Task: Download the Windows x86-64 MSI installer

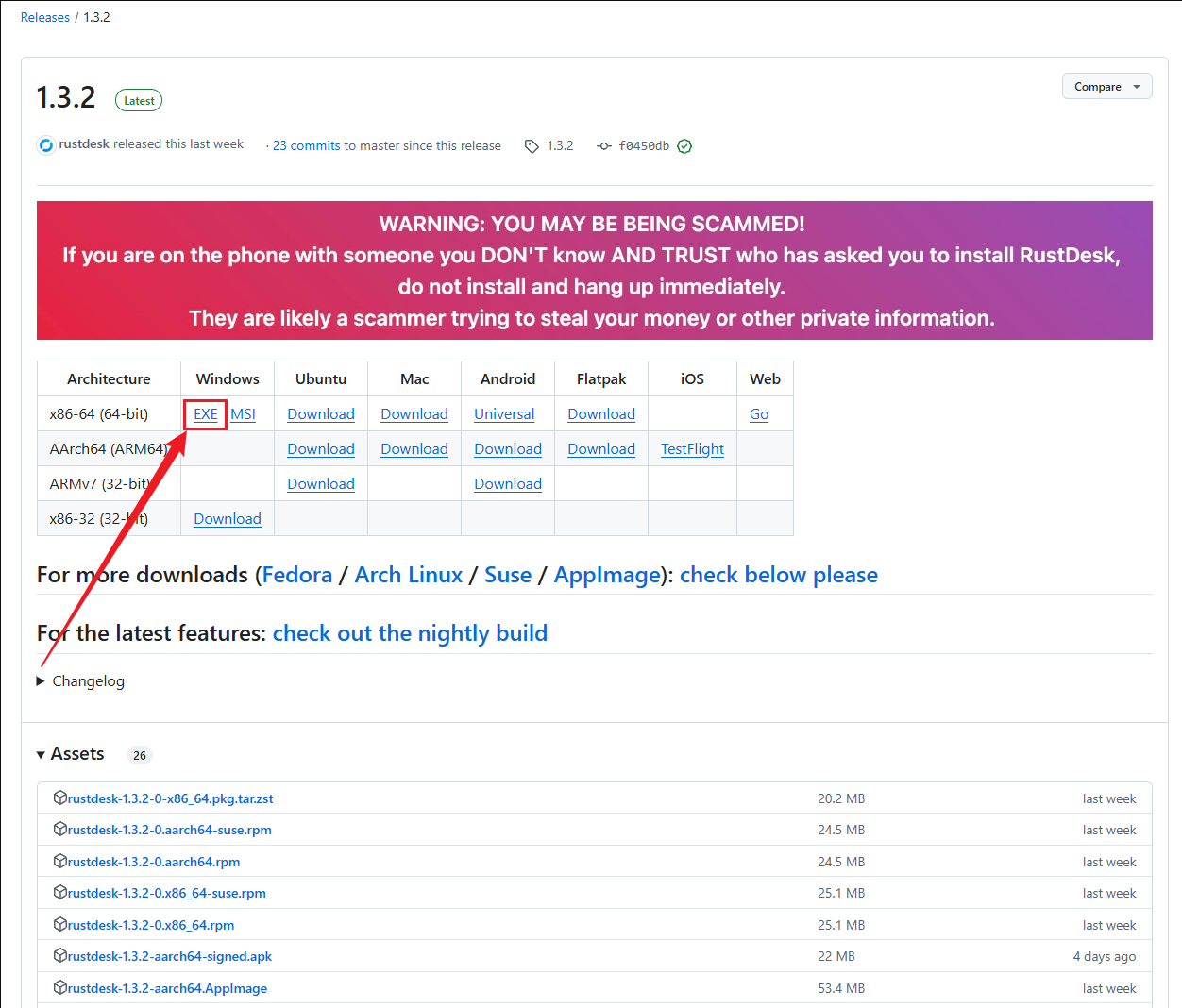Action: [243, 414]
